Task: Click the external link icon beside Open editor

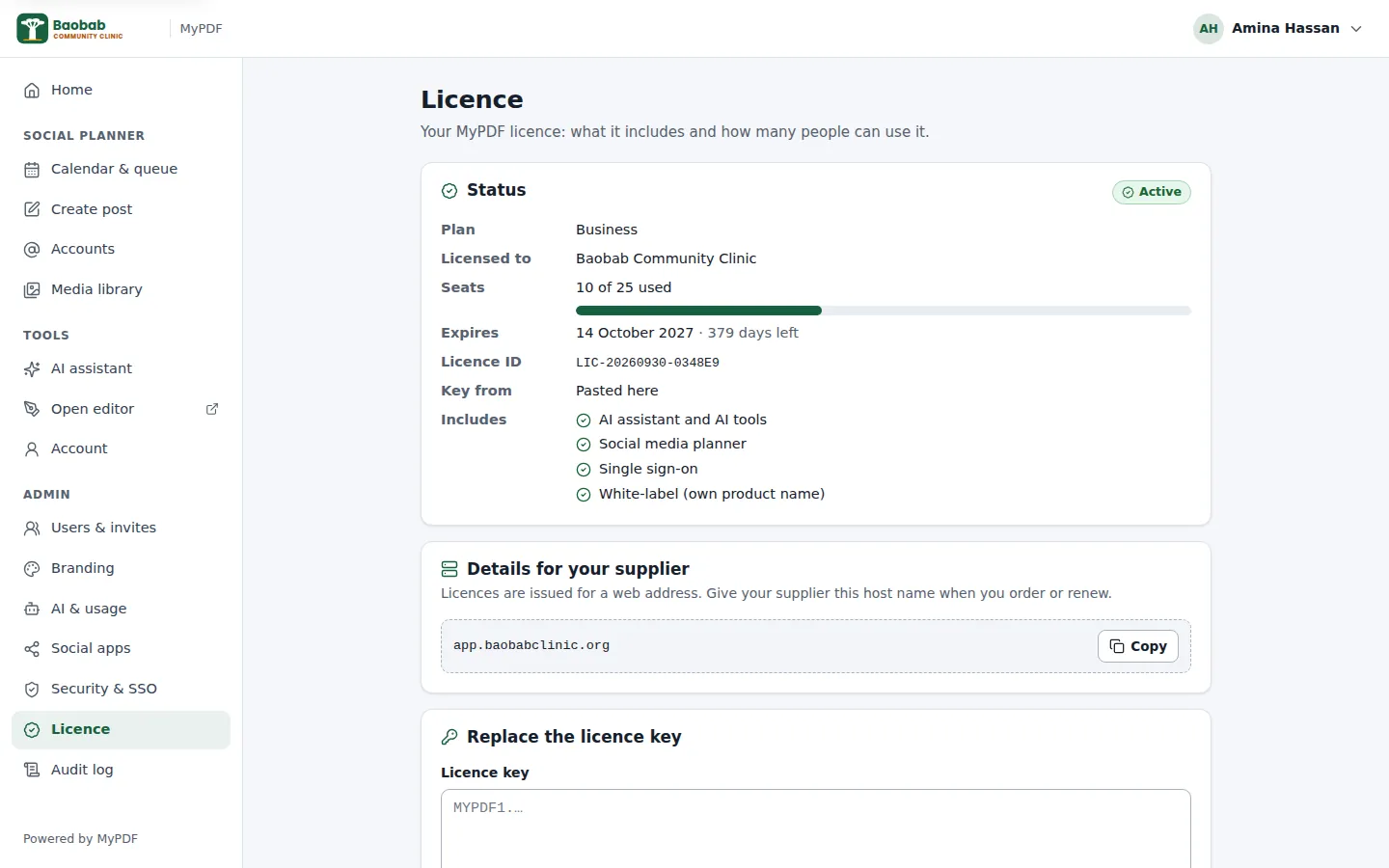Action: (x=212, y=409)
